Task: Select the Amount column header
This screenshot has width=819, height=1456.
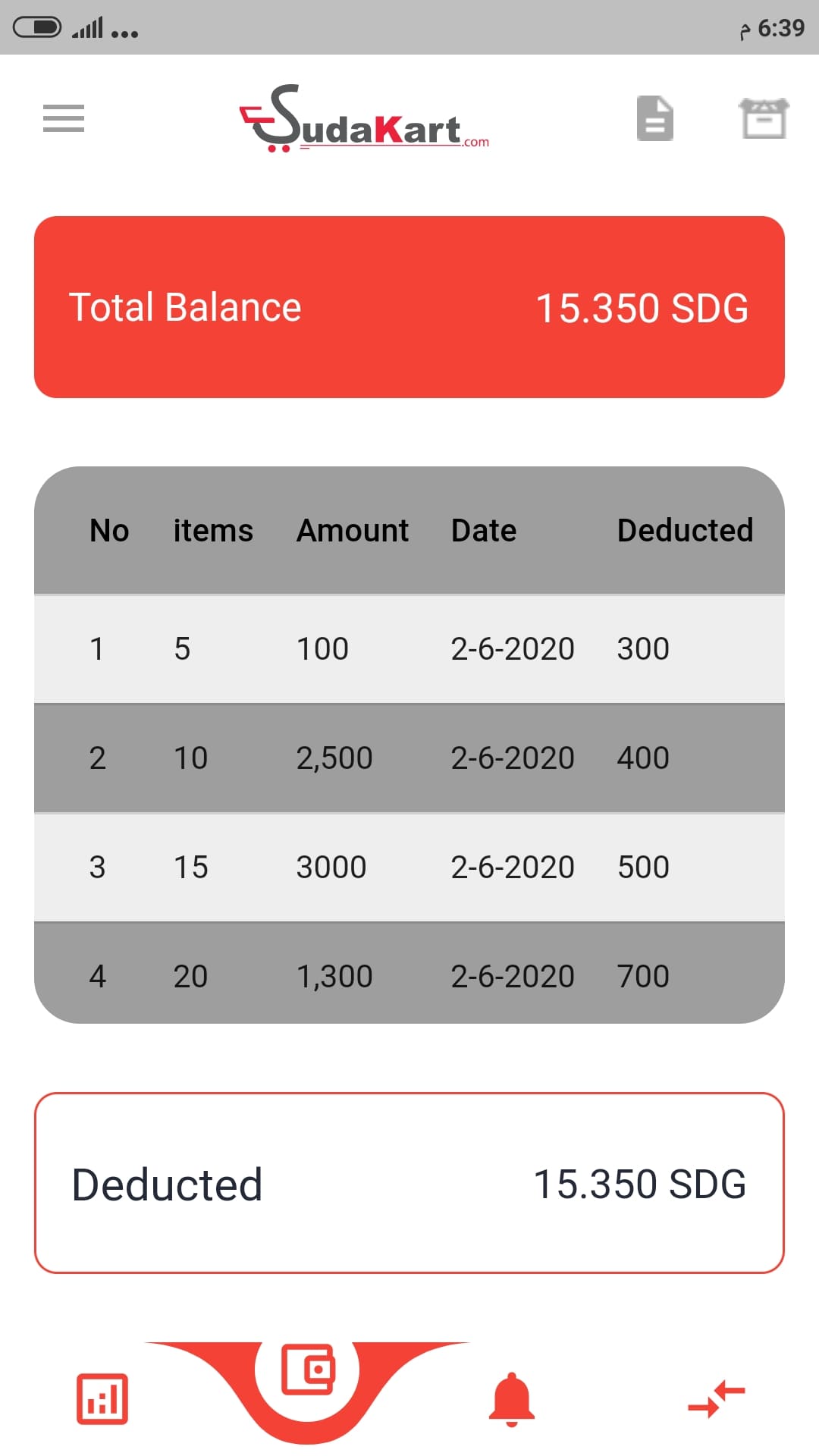Action: point(353,531)
